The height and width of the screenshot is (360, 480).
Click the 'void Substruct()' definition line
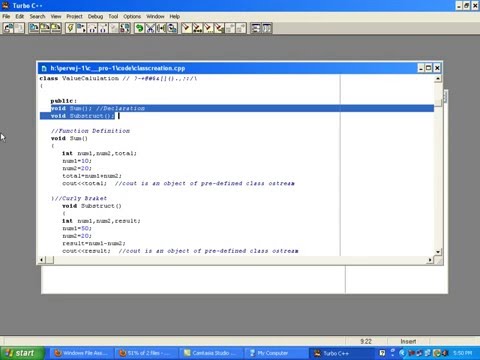92,206
